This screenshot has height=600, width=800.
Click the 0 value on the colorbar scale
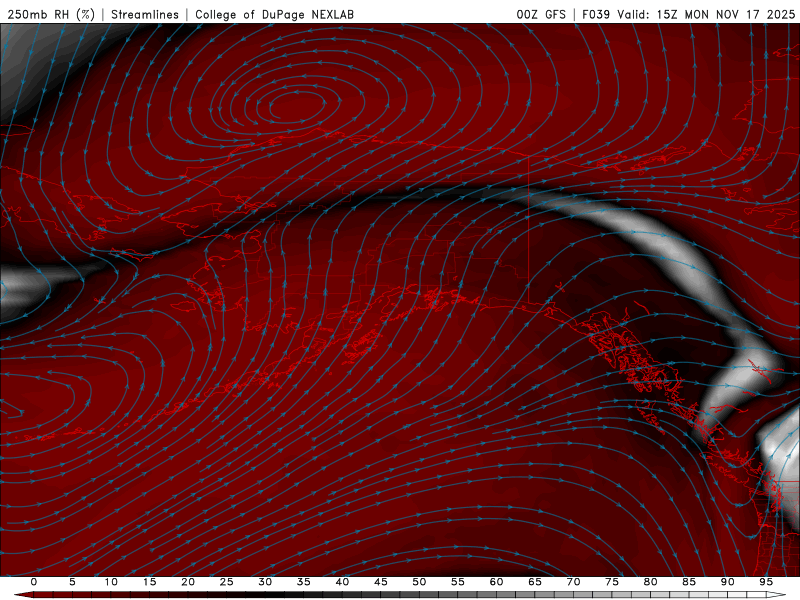point(34,582)
